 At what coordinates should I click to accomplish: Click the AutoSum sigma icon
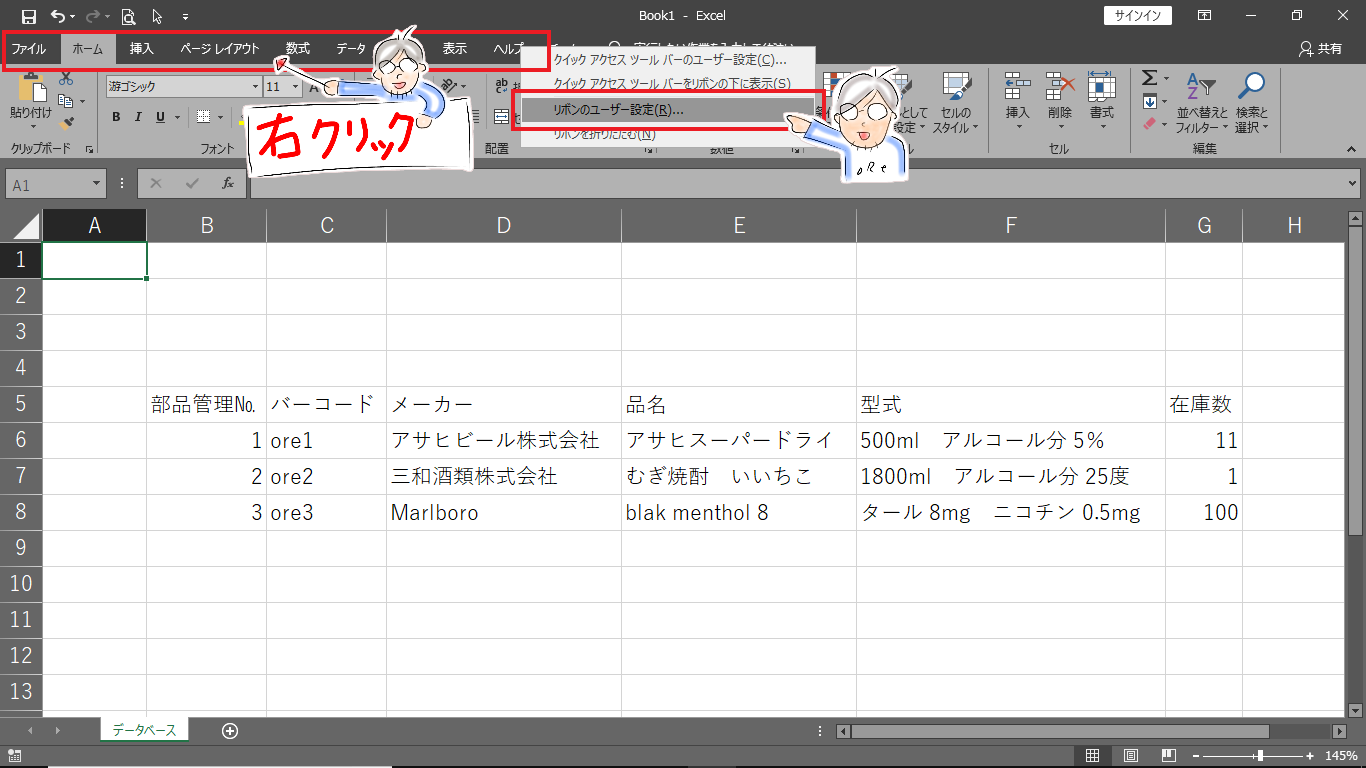coord(1150,78)
